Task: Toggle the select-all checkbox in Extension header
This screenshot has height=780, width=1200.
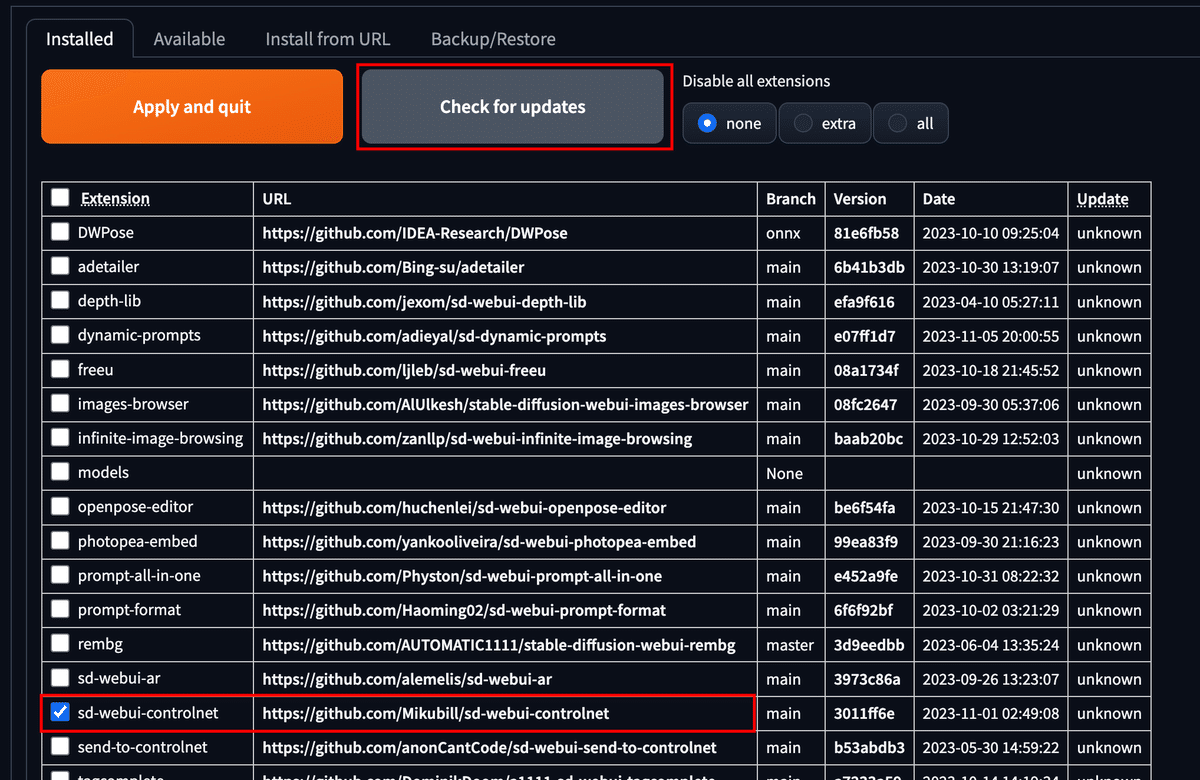Action: (x=61, y=198)
